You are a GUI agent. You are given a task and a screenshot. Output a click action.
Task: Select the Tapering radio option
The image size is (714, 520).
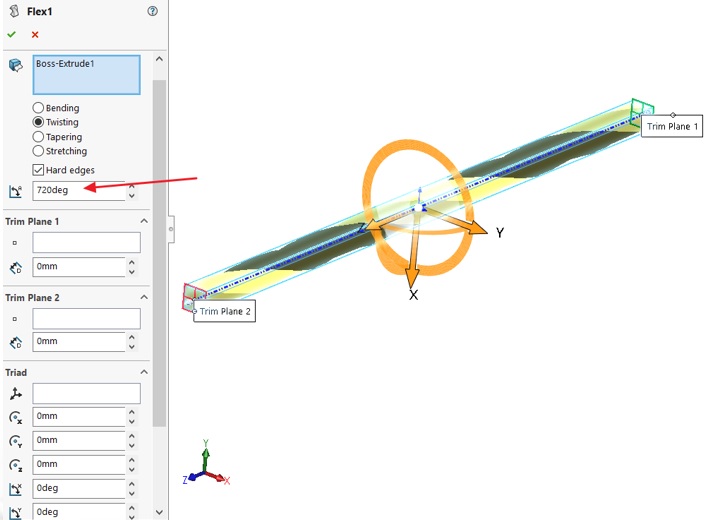pos(38,137)
